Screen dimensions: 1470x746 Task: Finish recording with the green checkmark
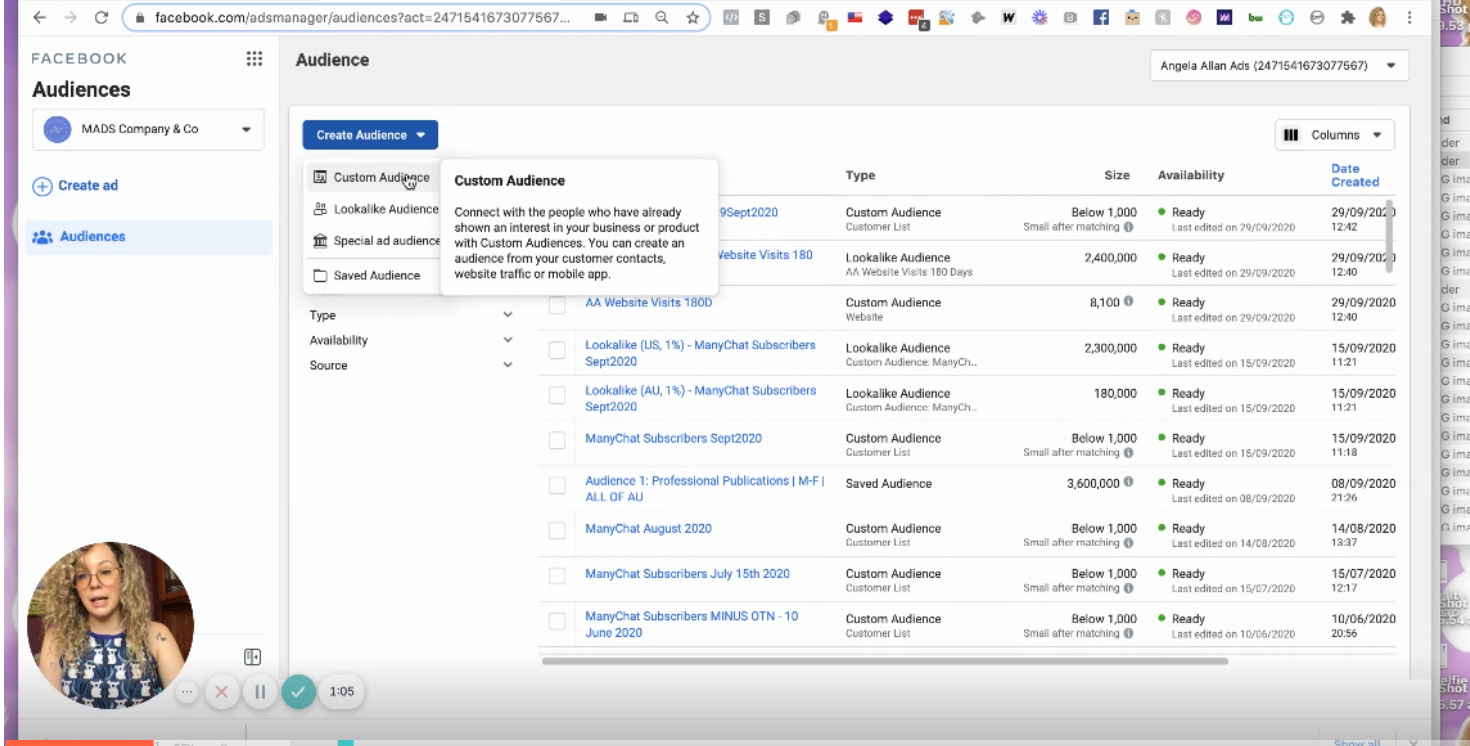tap(299, 691)
